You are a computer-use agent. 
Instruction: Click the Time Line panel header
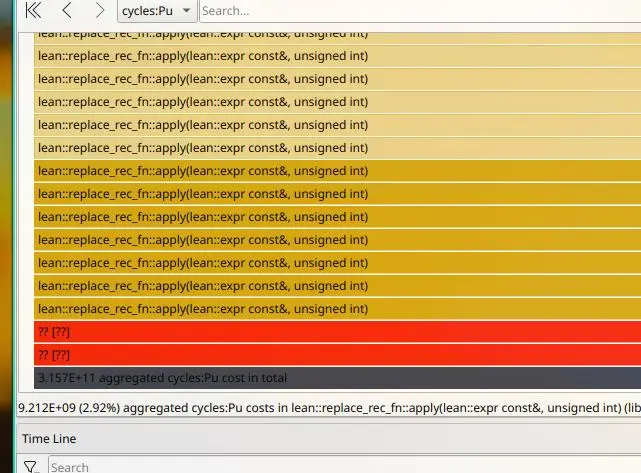pyautogui.click(x=49, y=438)
